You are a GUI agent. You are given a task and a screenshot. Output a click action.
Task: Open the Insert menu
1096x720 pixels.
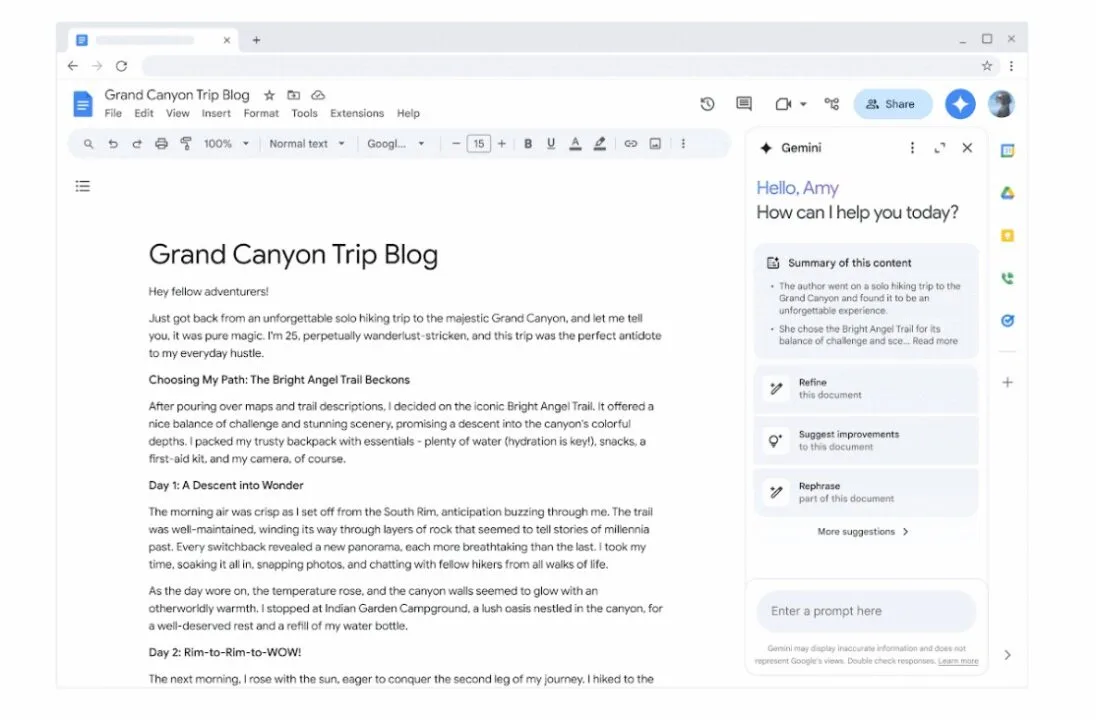[216, 114]
